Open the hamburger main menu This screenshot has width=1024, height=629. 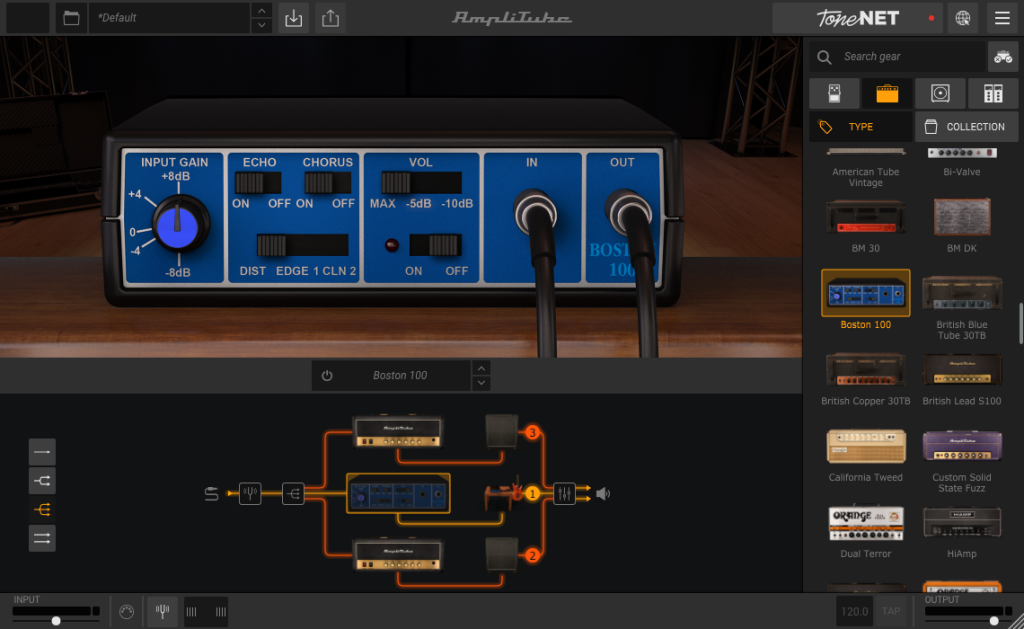1002,18
